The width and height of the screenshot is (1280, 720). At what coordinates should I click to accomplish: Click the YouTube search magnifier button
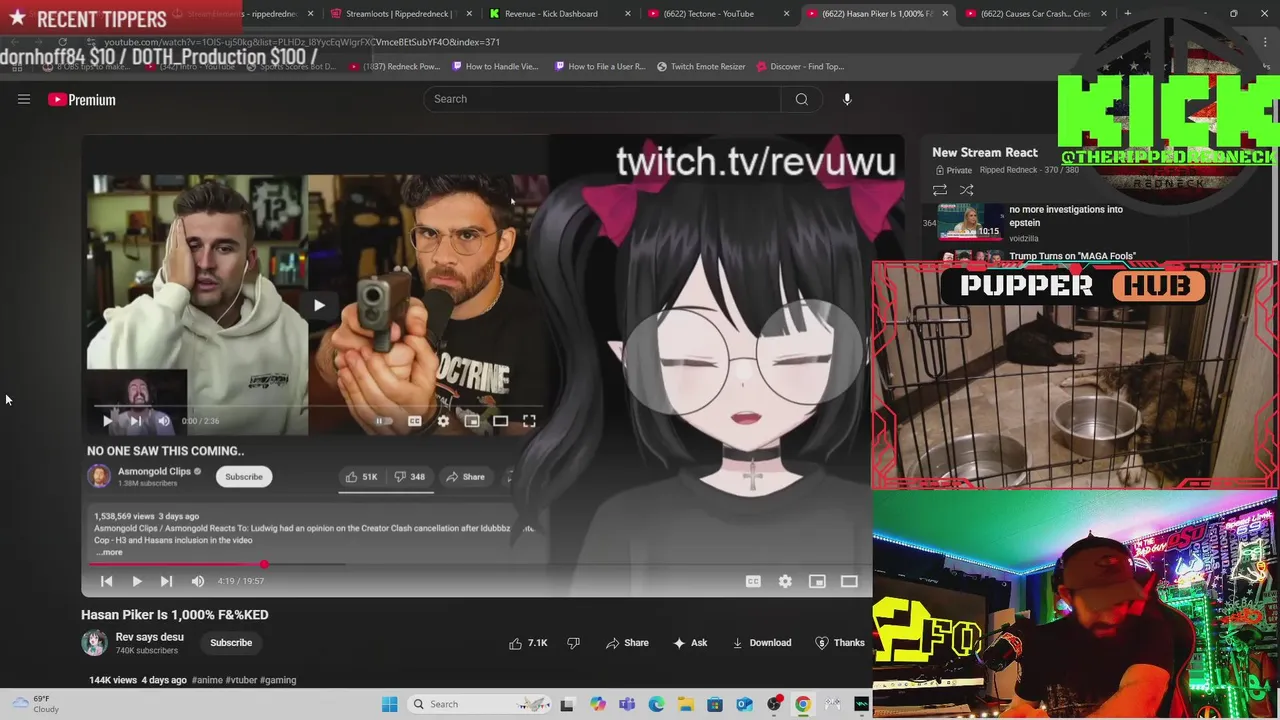click(x=801, y=99)
